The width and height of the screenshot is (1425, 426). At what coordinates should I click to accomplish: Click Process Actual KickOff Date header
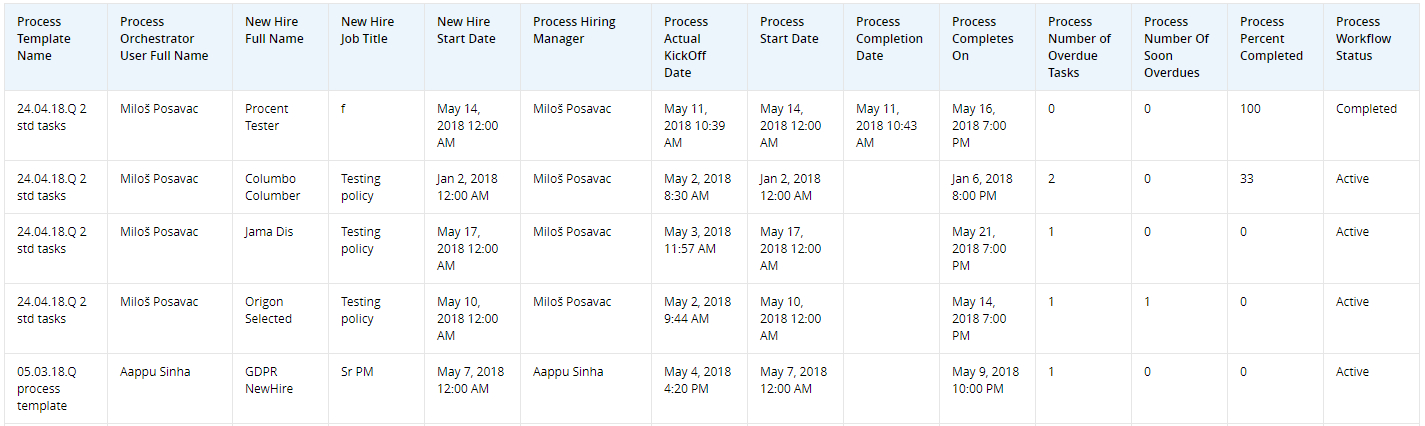686,47
